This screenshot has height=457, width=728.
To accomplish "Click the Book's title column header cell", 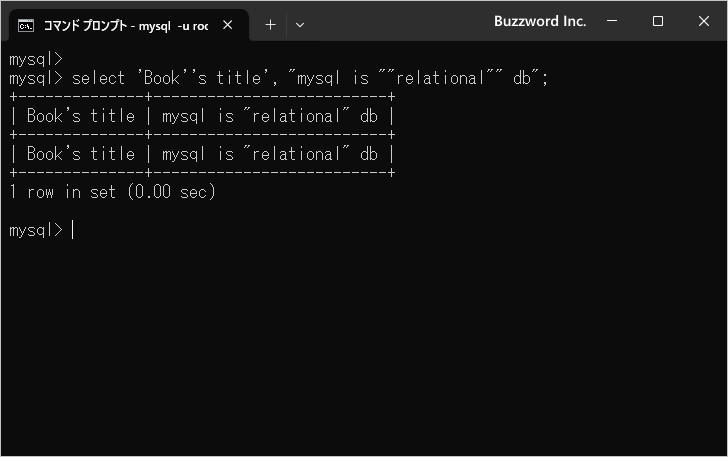I will pyautogui.click(x=80, y=116).
